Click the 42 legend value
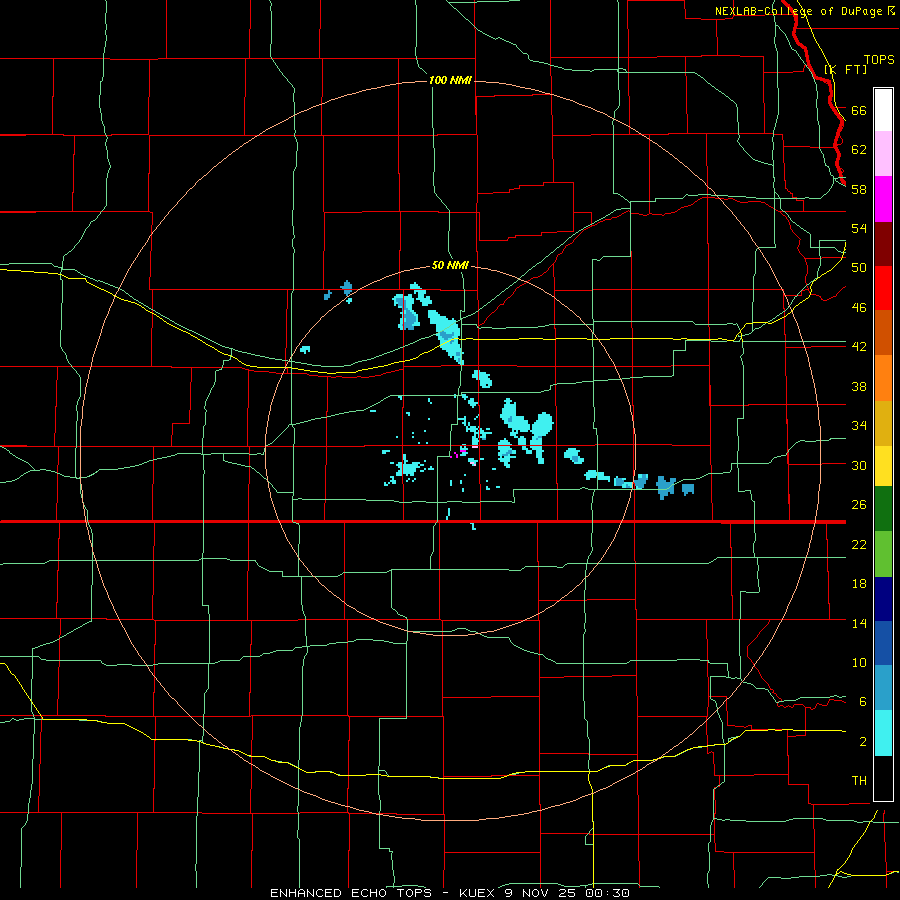Viewport: 900px width, 900px height. [859, 346]
